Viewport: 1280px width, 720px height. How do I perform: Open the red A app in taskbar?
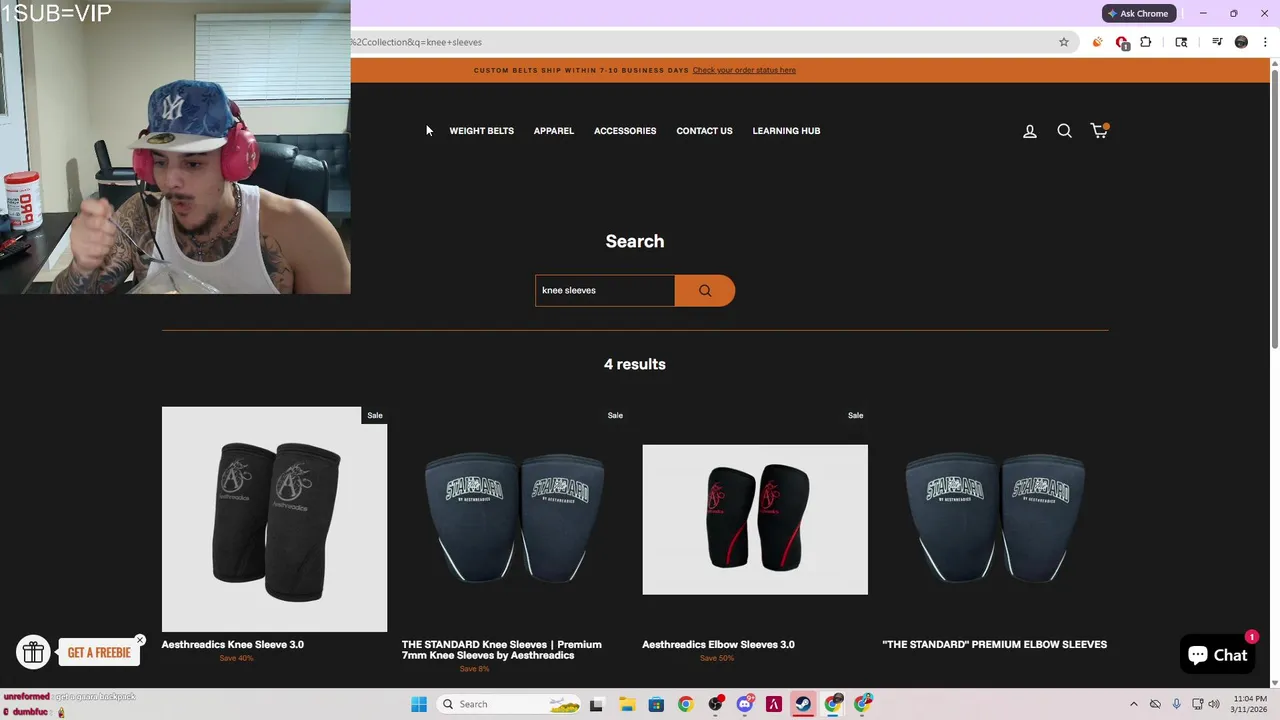pyautogui.click(x=774, y=704)
